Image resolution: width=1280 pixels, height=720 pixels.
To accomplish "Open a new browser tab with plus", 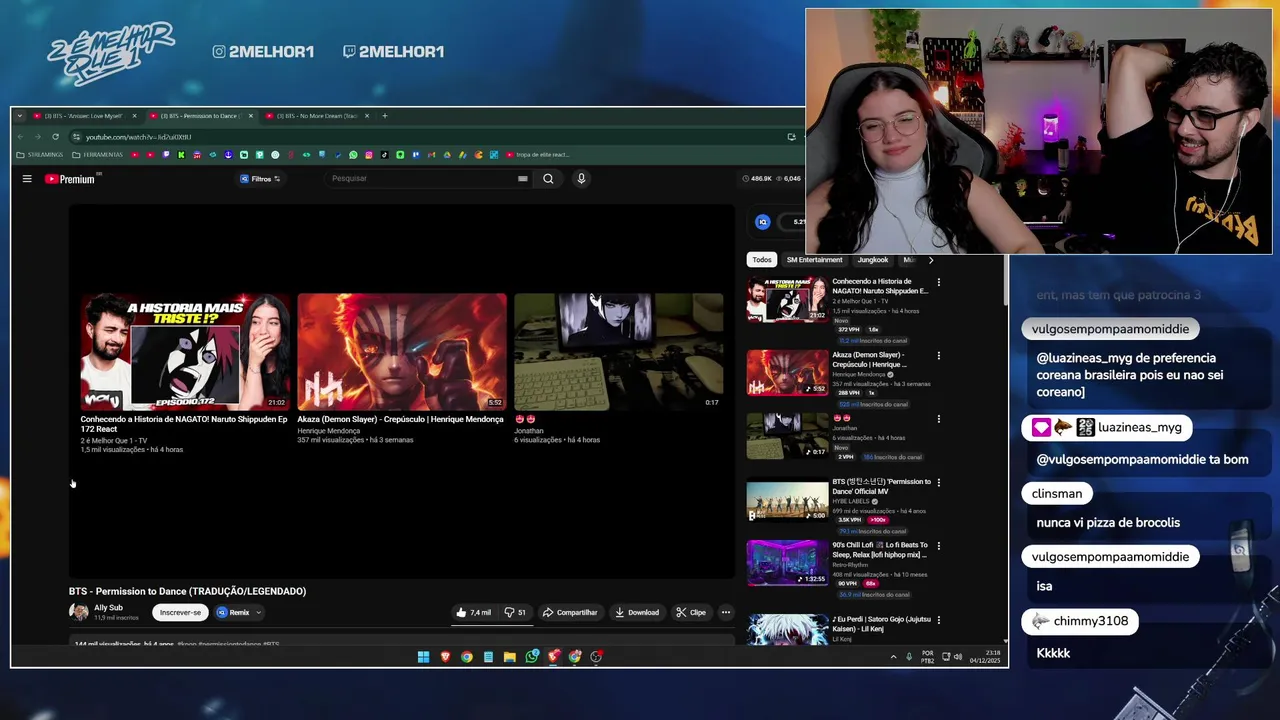I will coord(385,116).
